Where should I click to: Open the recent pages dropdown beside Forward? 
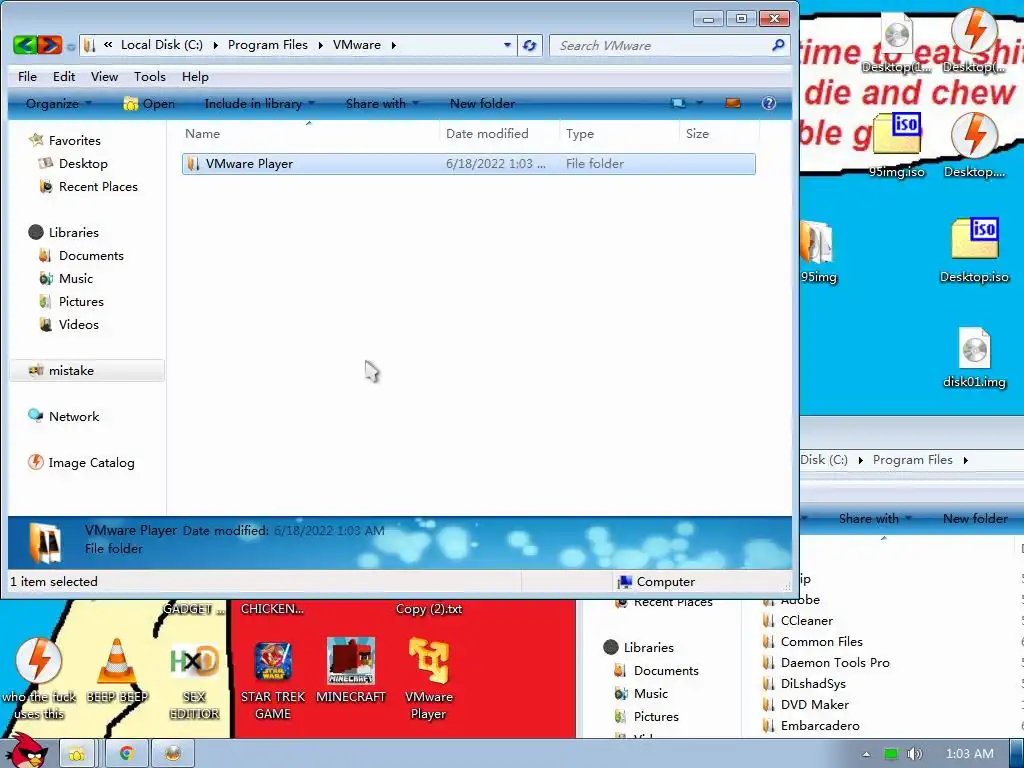click(71, 46)
